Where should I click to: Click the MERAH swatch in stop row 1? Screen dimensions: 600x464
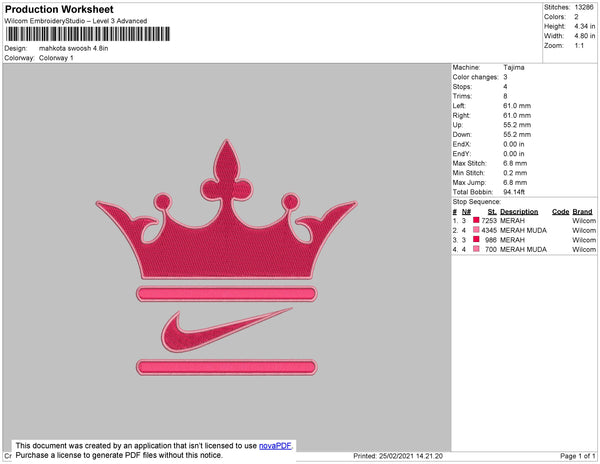(x=476, y=220)
